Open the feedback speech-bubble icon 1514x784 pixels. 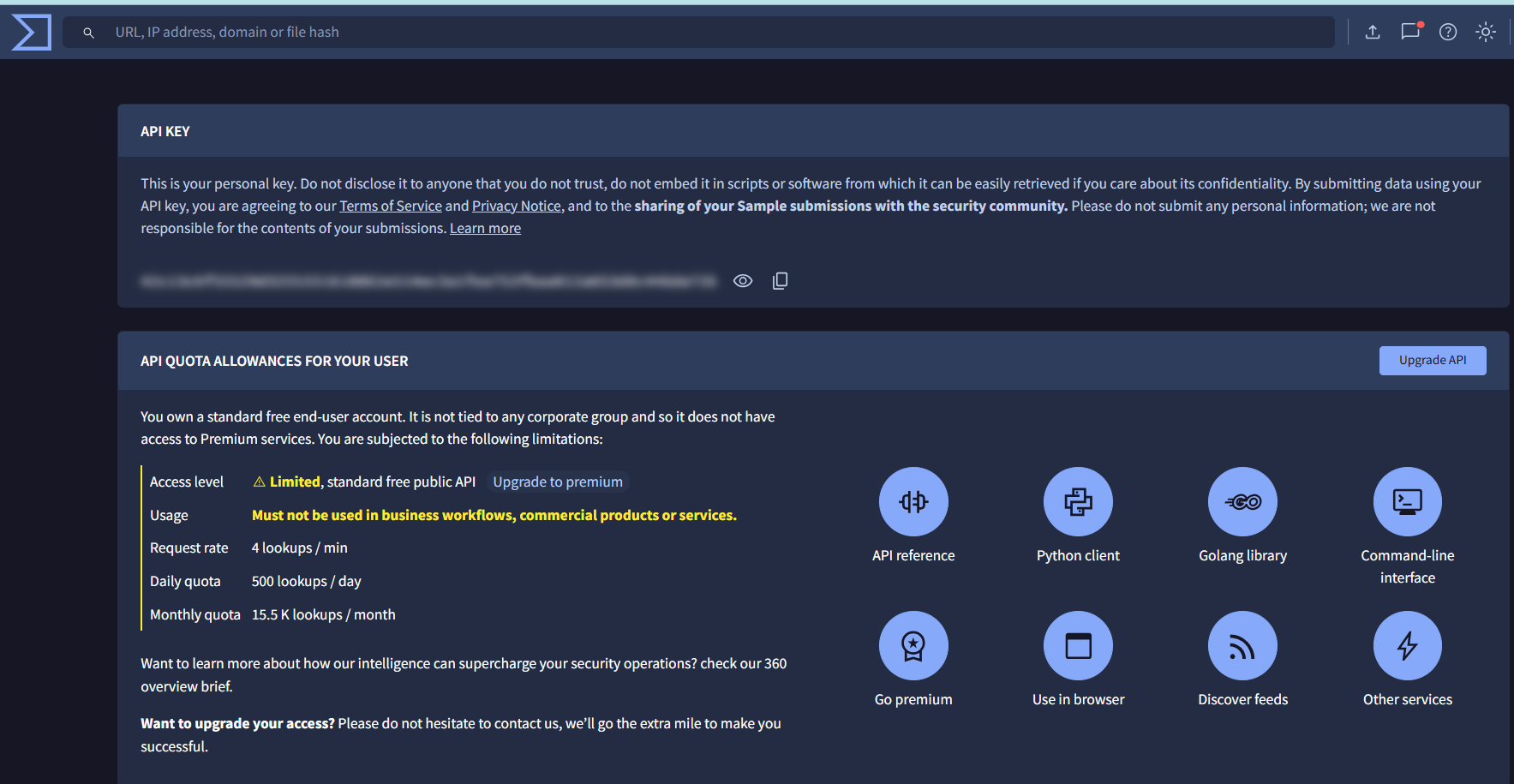coord(1410,32)
